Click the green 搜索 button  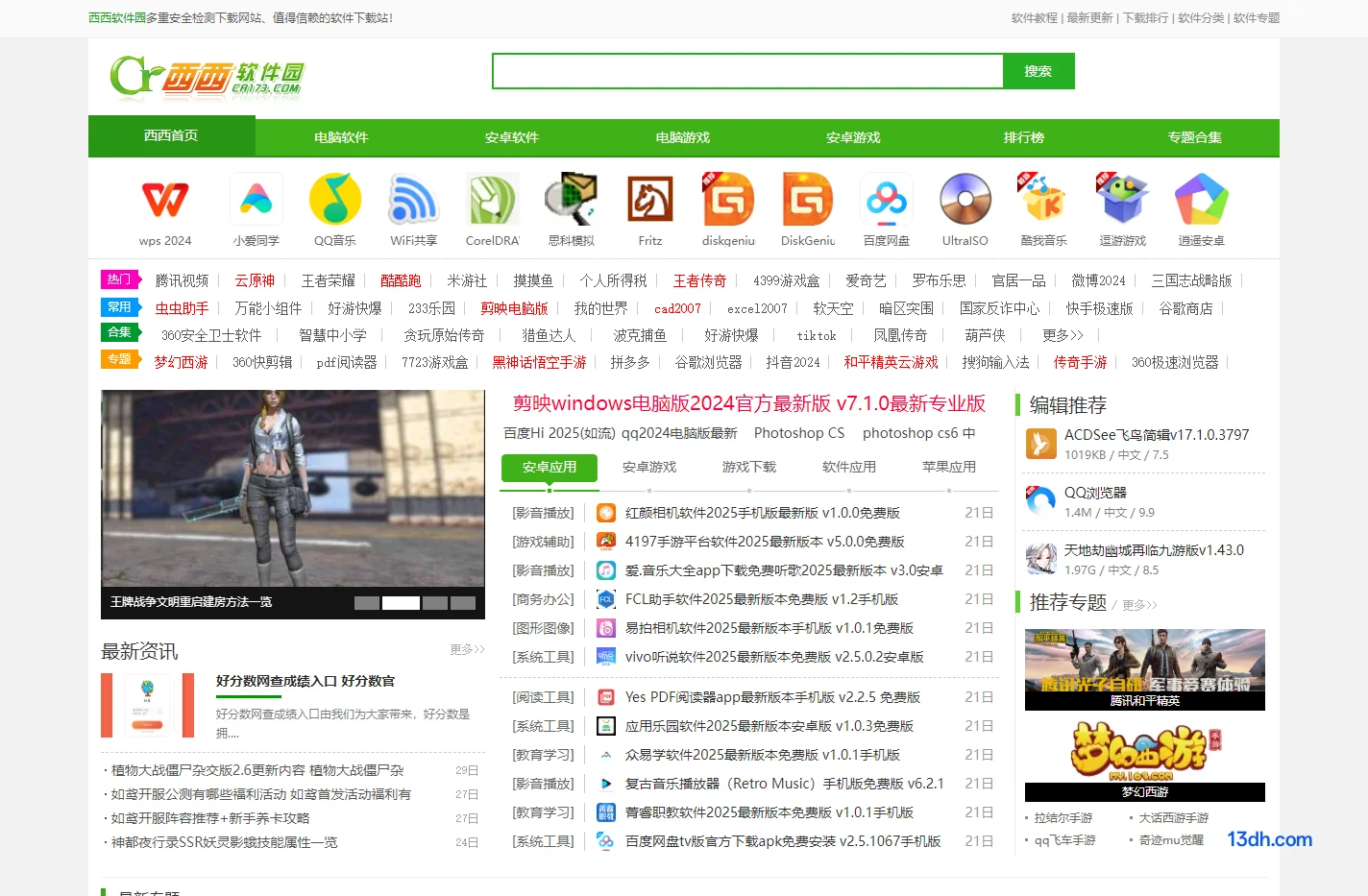pyautogui.click(x=1038, y=71)
